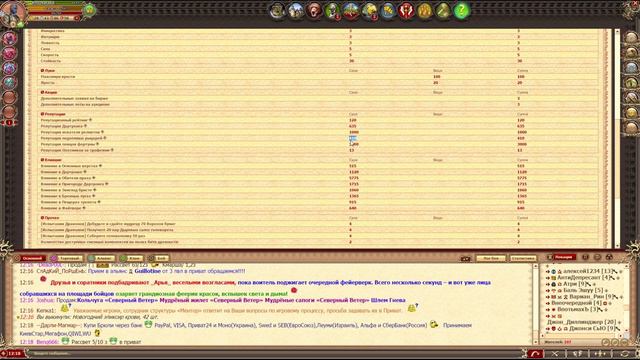Open Guillotine player link in chat
The width and height of the screenshot is (640, 360).
(x=147, y=271)
